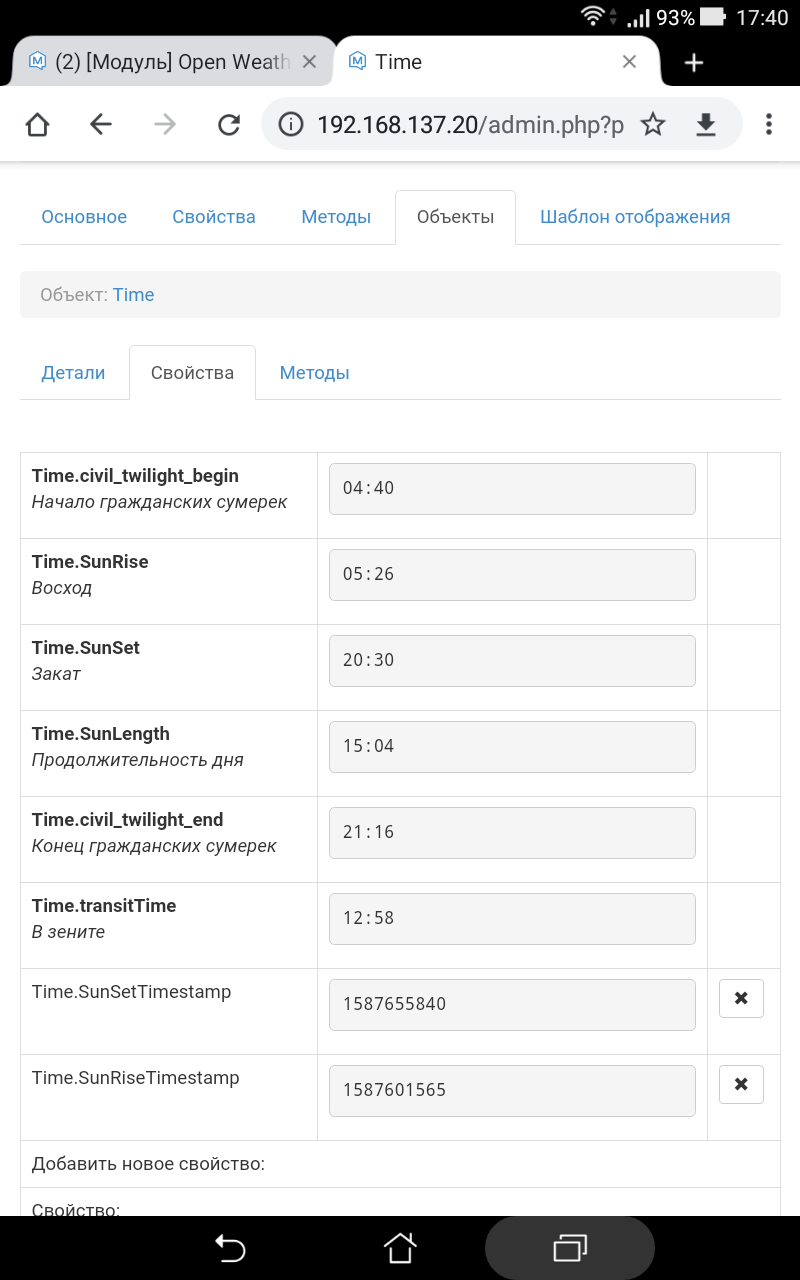Follow the Time object link
This screenshot has height=1280, width=800.
[x=133, y=295]
